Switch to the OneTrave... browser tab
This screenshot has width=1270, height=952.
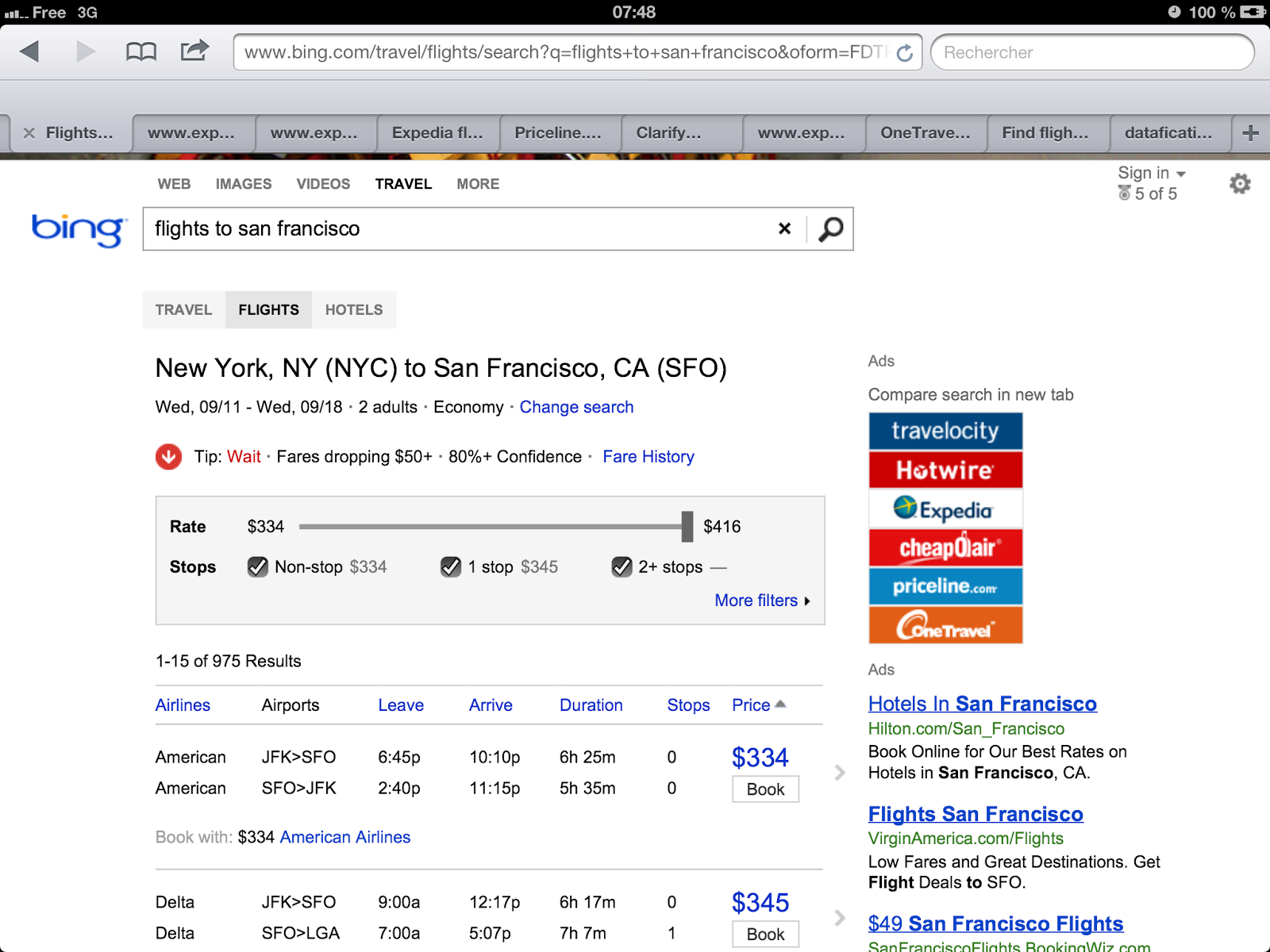coord(926,133)
